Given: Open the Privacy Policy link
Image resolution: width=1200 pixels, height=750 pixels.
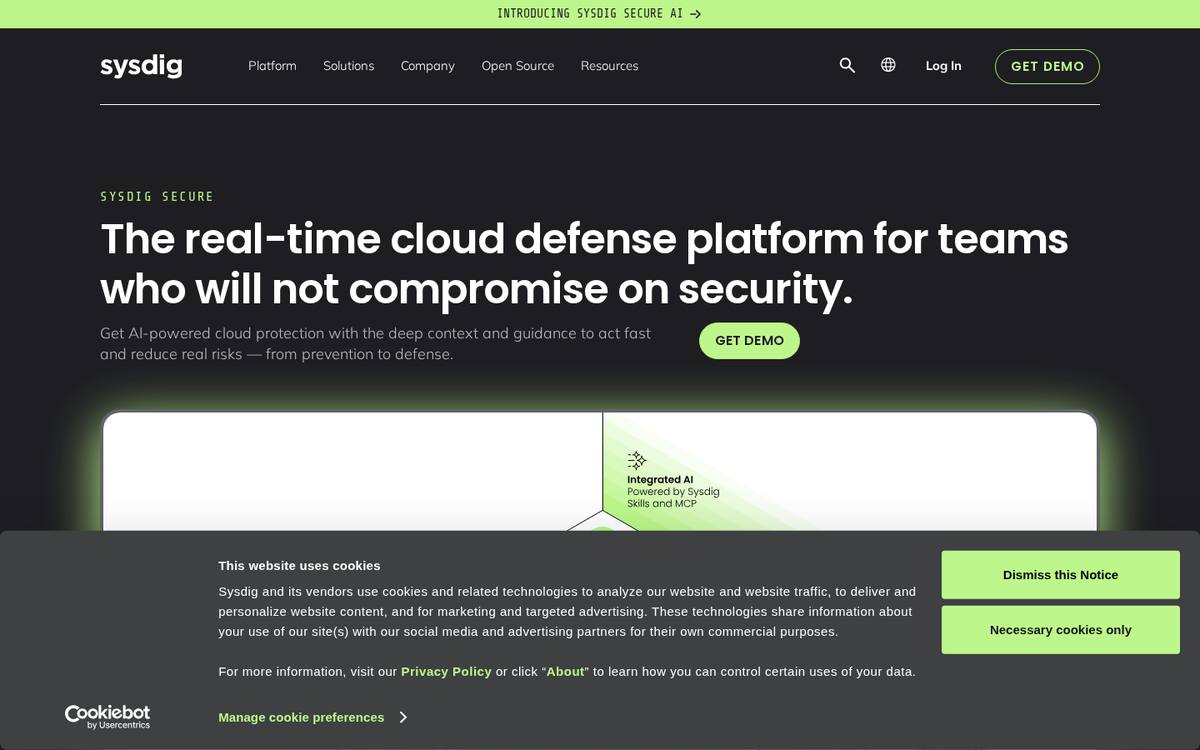Looking at the screenshot, I should [x=446, y=672].
